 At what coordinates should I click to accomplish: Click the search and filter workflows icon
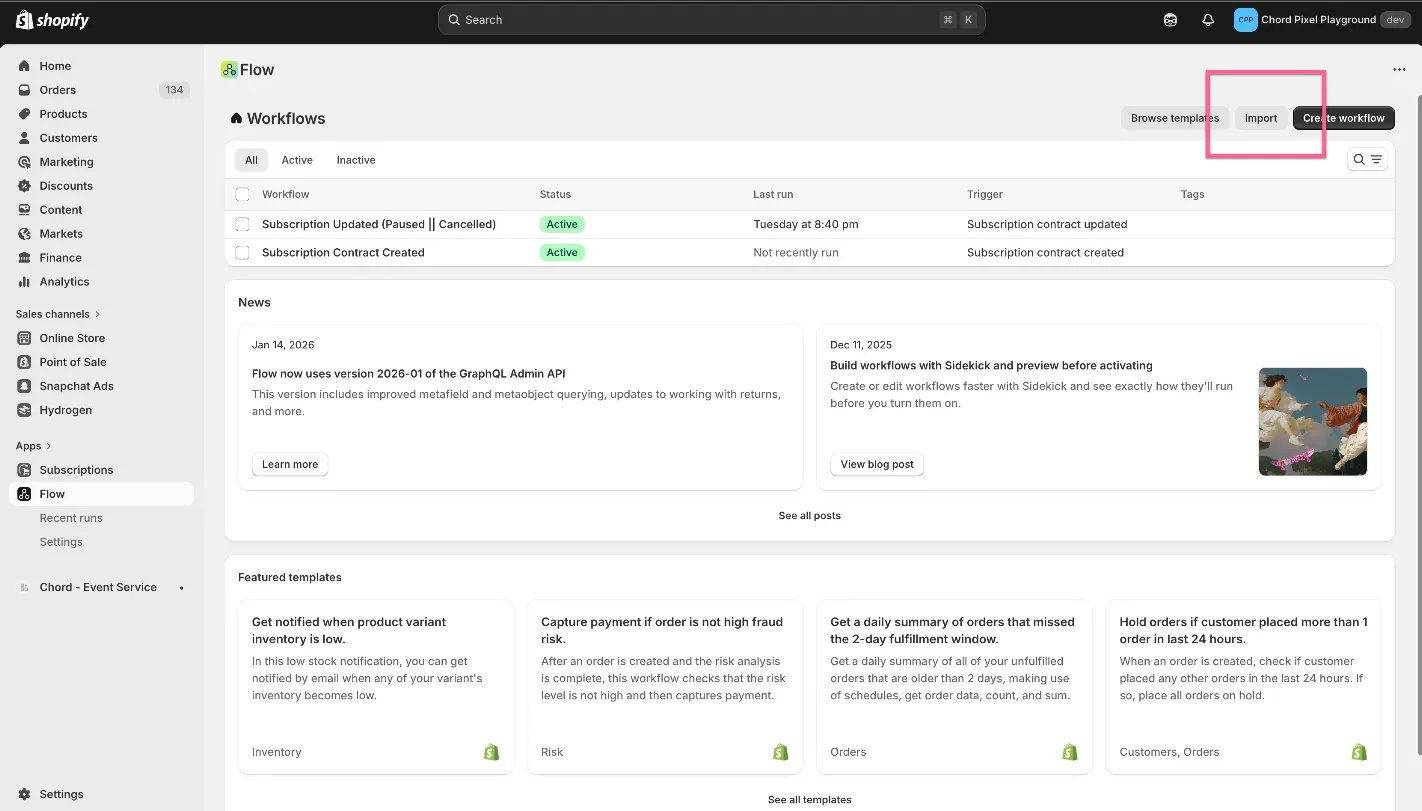tap(1367, 159)
